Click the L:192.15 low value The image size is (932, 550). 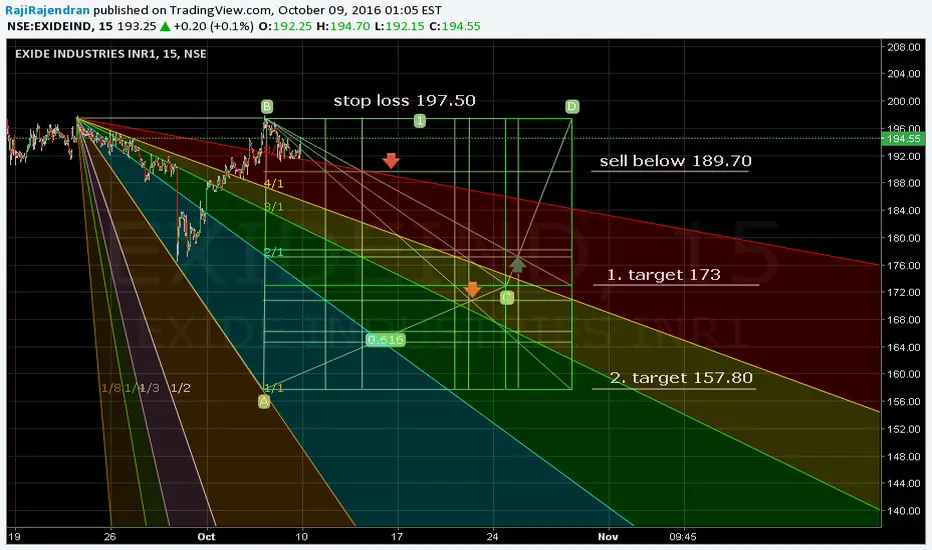pyautogui.click(x=399, y=26)
